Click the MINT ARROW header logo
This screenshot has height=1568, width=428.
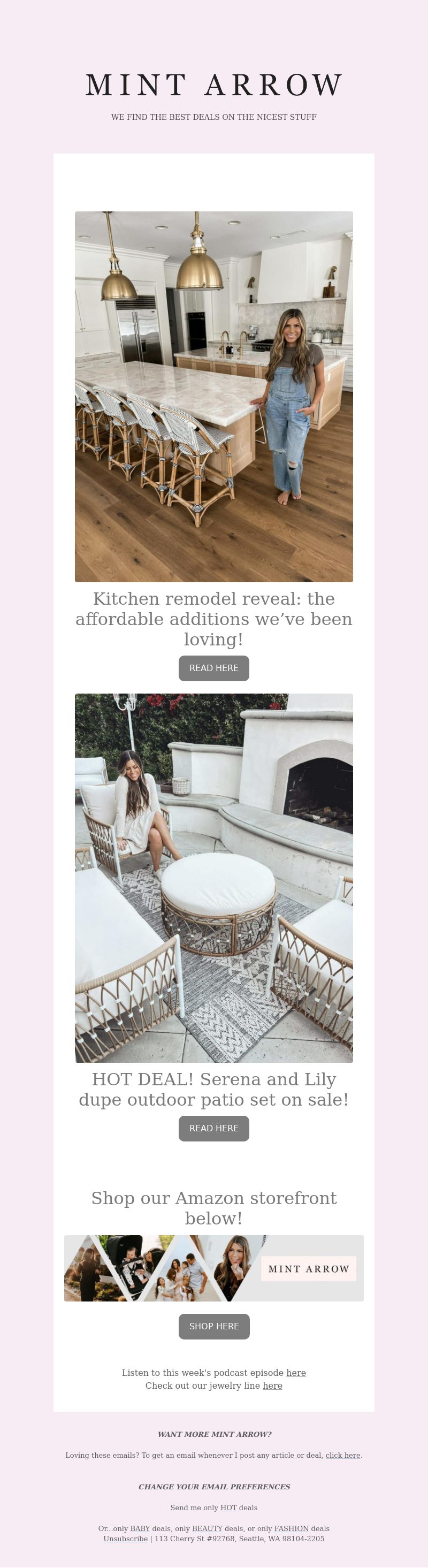(x=213, y=85)
